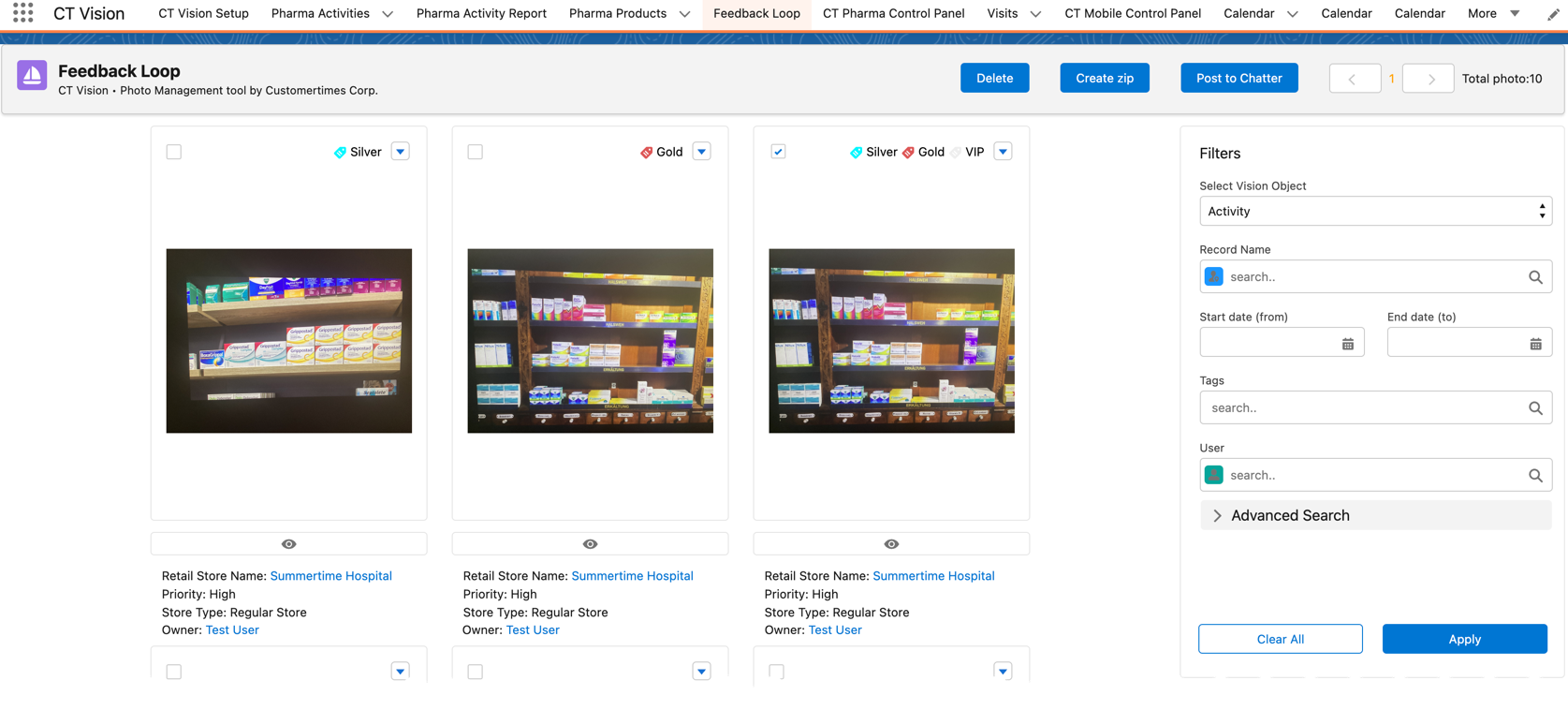Click the pencil edit navigation icon
The height and width of the screenshot is (725, 1568).
point(1553,14)
